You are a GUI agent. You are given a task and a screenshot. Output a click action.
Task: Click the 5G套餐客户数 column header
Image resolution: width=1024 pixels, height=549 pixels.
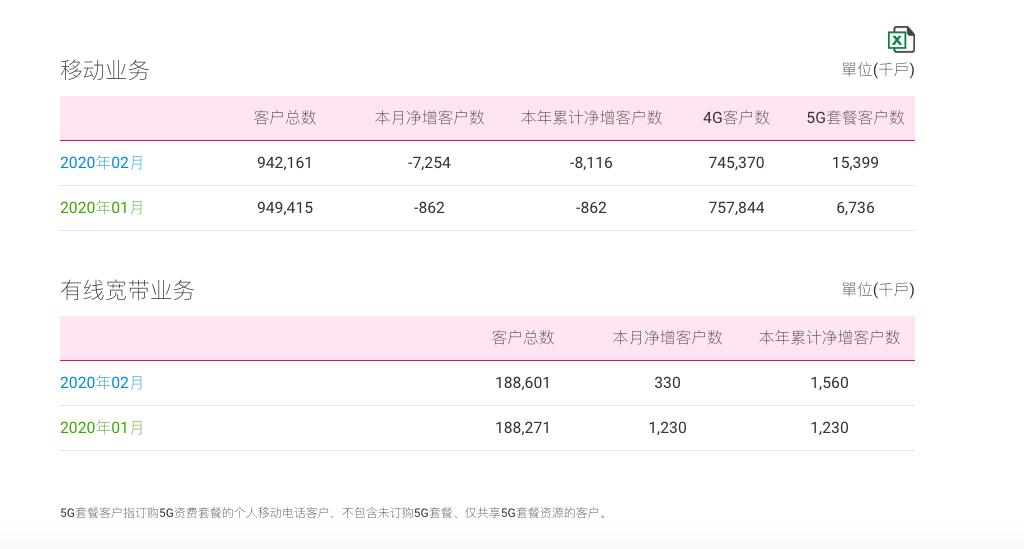click(855, 118)
